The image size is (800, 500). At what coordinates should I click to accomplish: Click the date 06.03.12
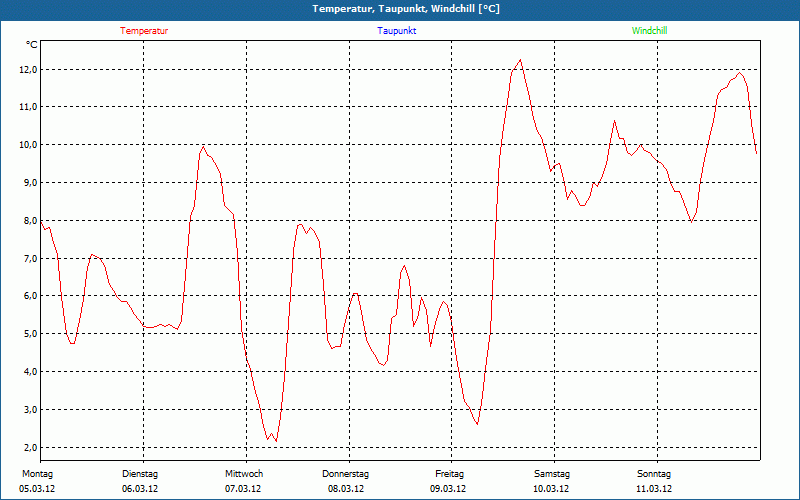140,489
